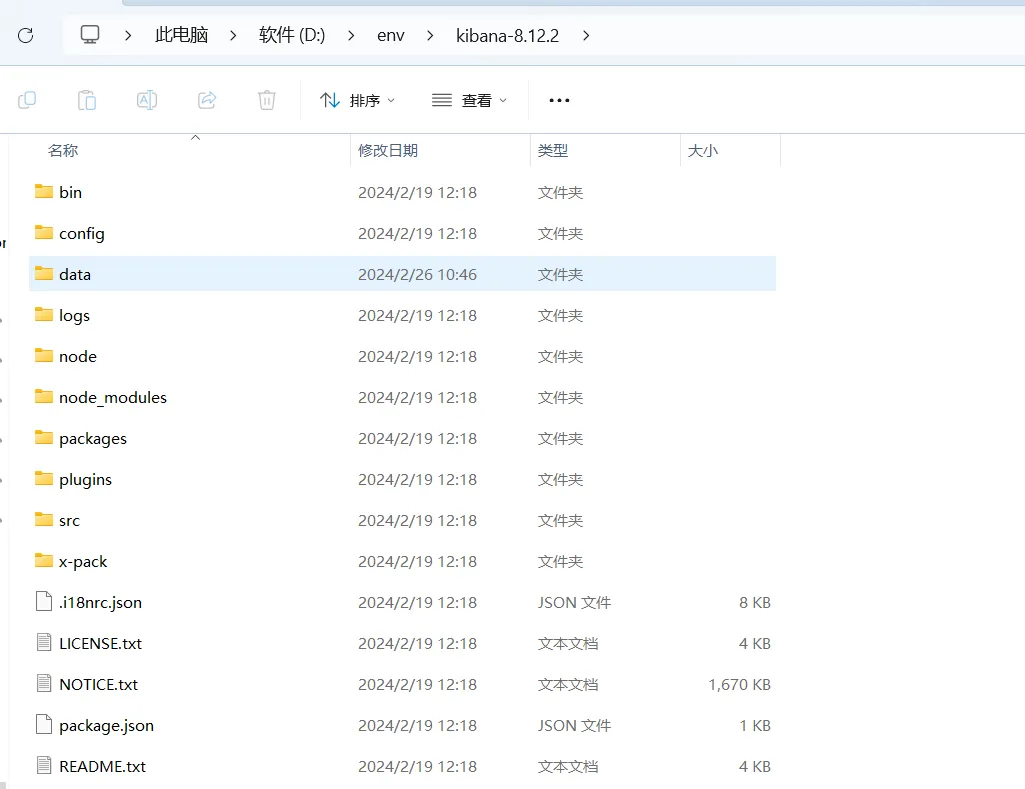The height and width of the screenshot is (789, 1025).
Task: Click 文件夹 type in the data row
Action: [x=560, y=275]
